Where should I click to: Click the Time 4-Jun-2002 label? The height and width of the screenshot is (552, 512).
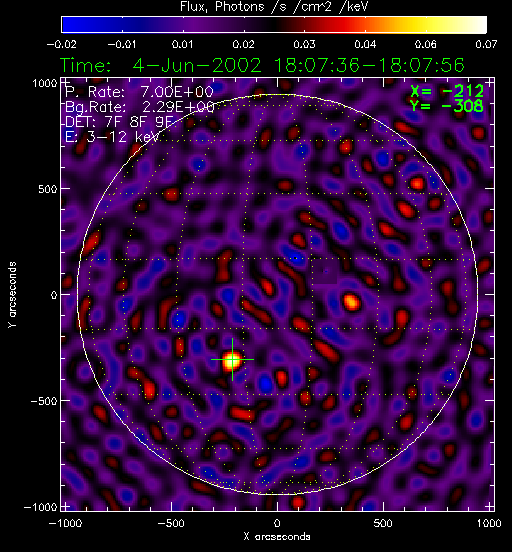262,65
